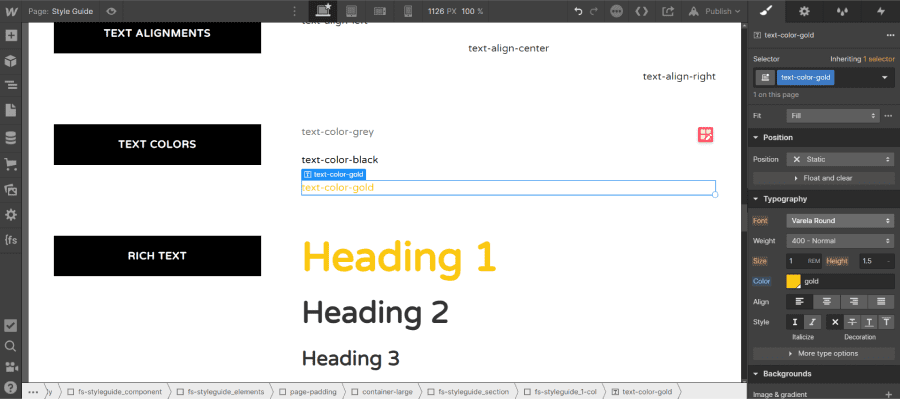Open the search magnifier in left sidebar

click(11, 346)
